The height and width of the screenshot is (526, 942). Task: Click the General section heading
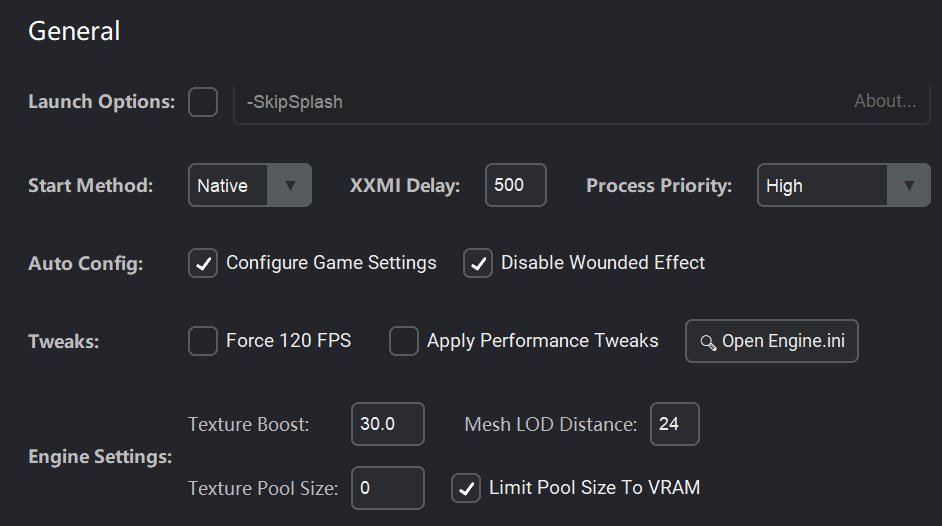click(75, 31)
